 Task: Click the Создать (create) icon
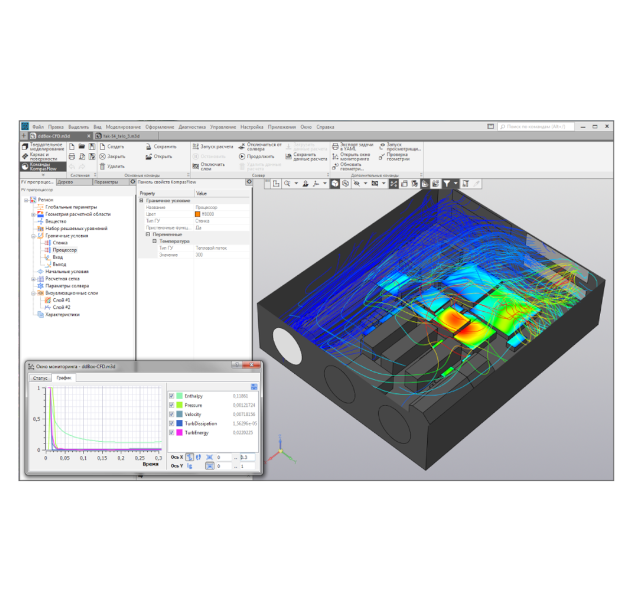(x=102, y=146)
